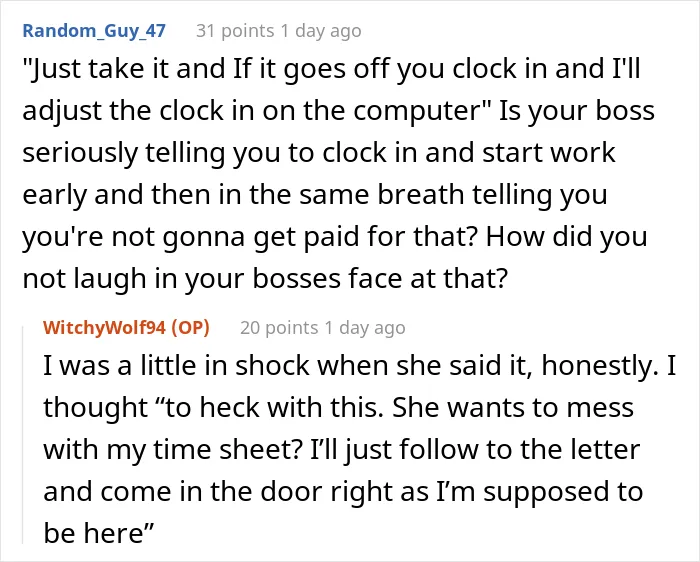
Task: Open timestamp of Random_Guy_47's comment
Action: point(321,31)
